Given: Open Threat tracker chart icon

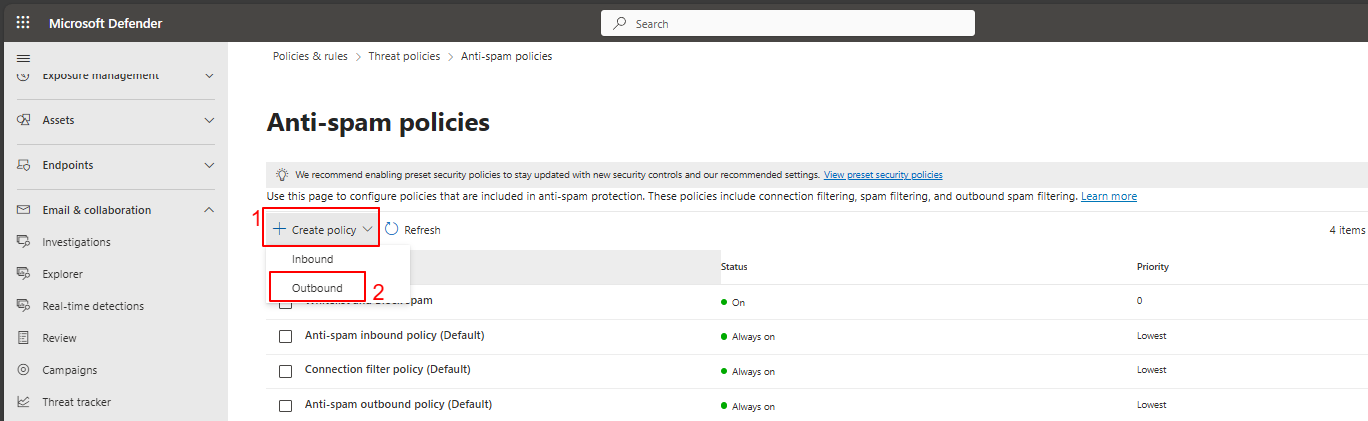Looking at the screenshot, I should (x=23, y=402).
